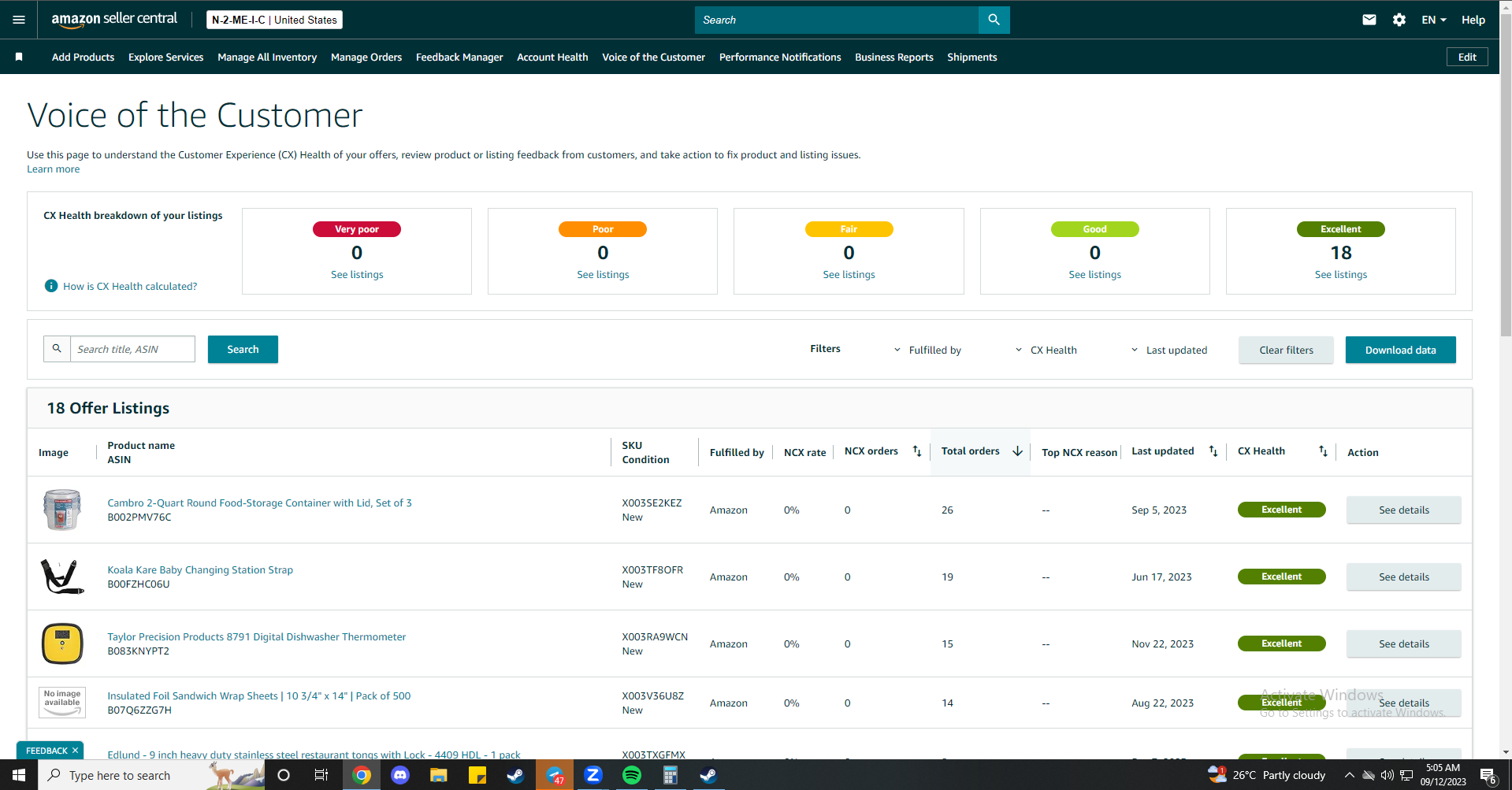Open Performance Notifications
Image resolution: width=1512 pixels, height=790 pixels.
(780, 57)
